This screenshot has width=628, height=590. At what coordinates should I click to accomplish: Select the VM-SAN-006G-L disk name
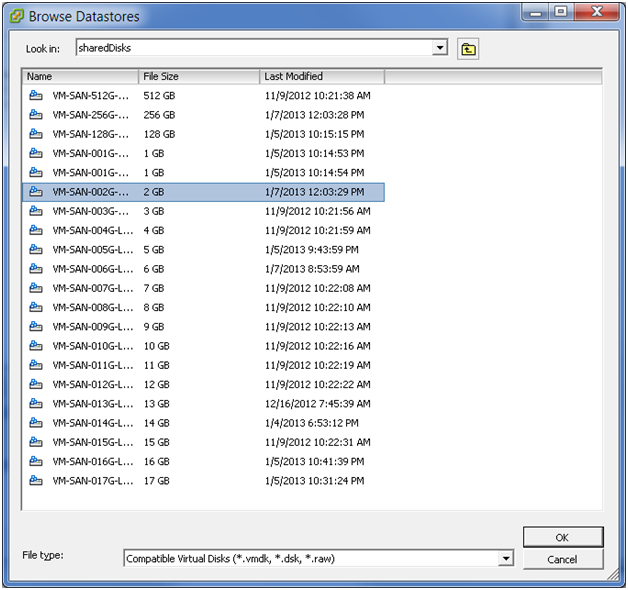(x=93, y=269)
